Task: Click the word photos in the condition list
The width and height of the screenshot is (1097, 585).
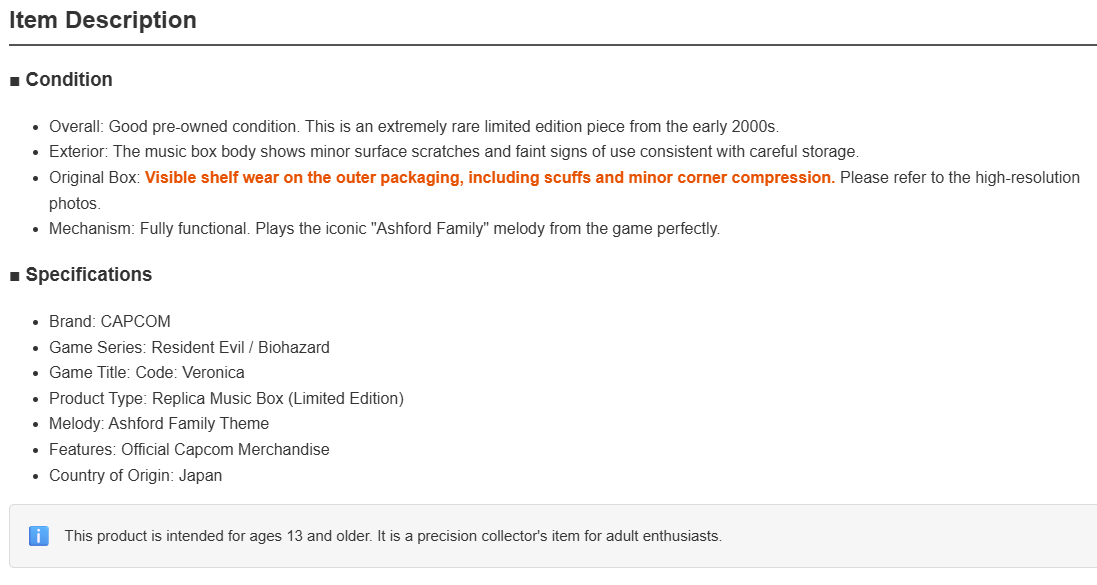Action: coord(74,204)
